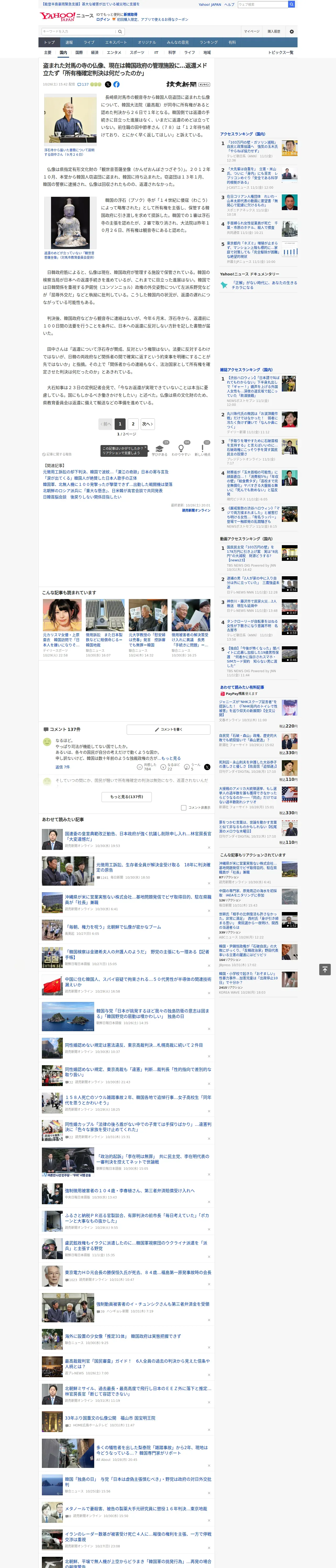This screenshot has width=336, height=1568.
Task: Click the 読売新聞オンライン publisher logo
Action: tap(188, 85)
